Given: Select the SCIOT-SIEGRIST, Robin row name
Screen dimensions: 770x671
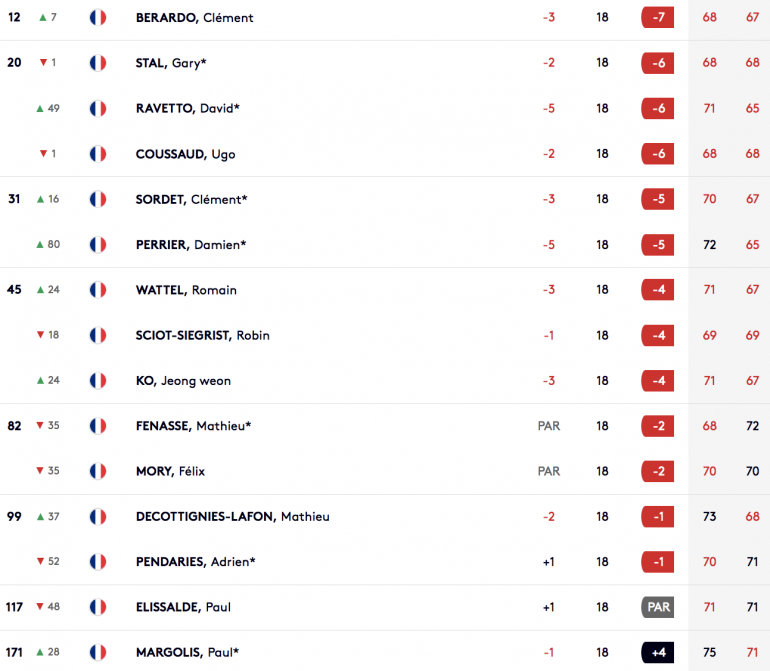Looking at the screenshot, I should pyautogui.click(x=203, y=336).
